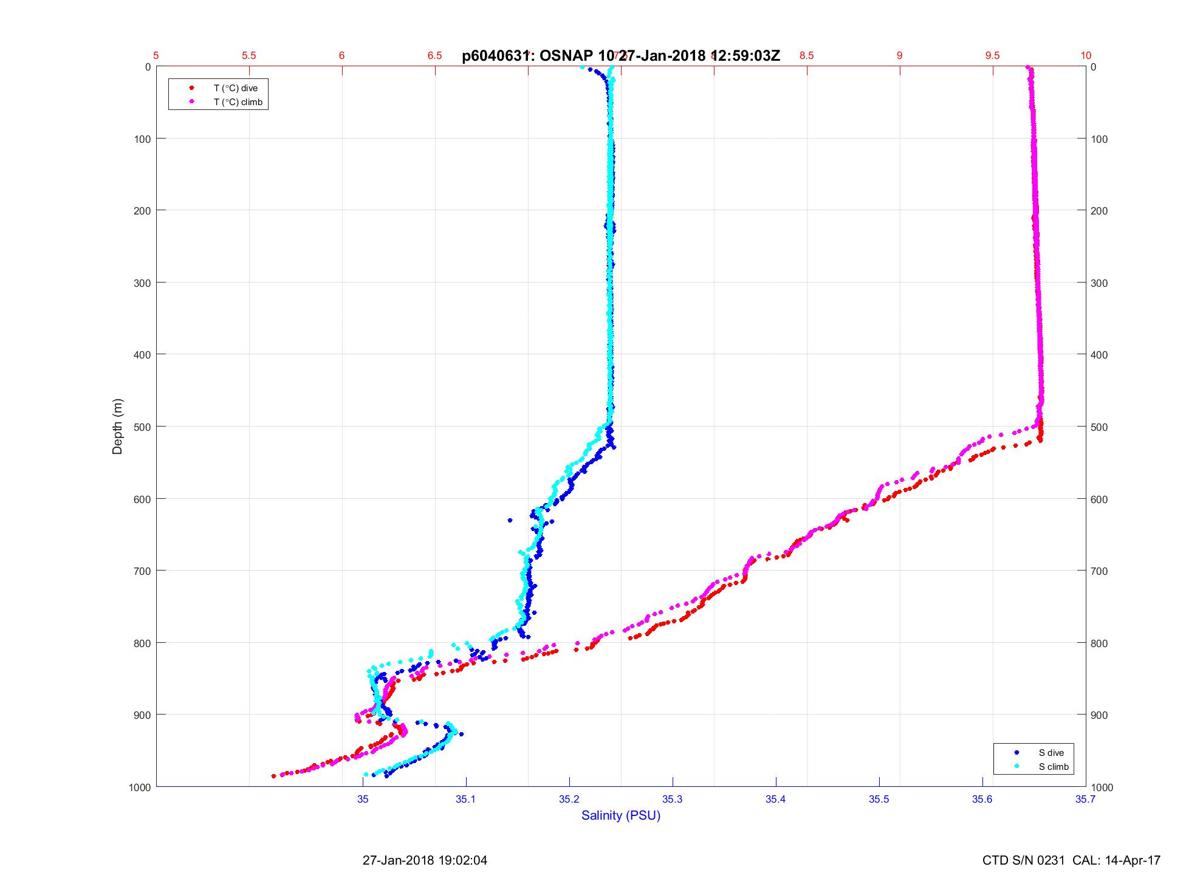Click right depth axis tick 600

(x=1101, y=499)
